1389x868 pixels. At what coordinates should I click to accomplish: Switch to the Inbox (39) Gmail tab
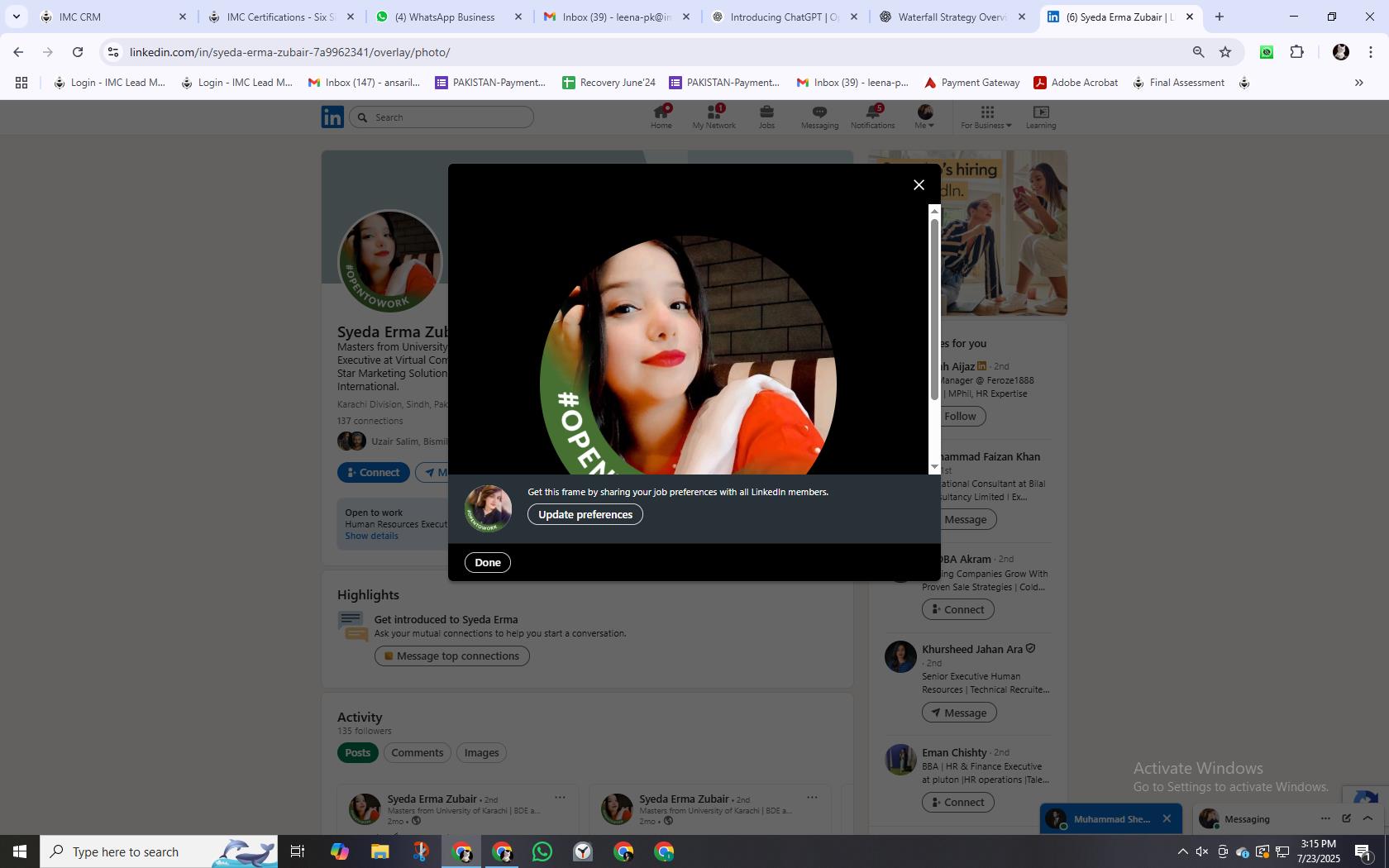[617, 17]
